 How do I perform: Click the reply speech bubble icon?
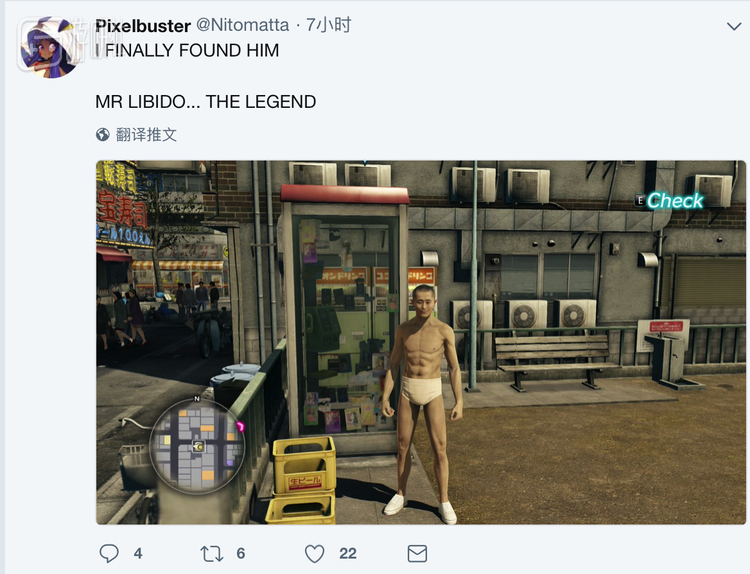tap(109, 553)
